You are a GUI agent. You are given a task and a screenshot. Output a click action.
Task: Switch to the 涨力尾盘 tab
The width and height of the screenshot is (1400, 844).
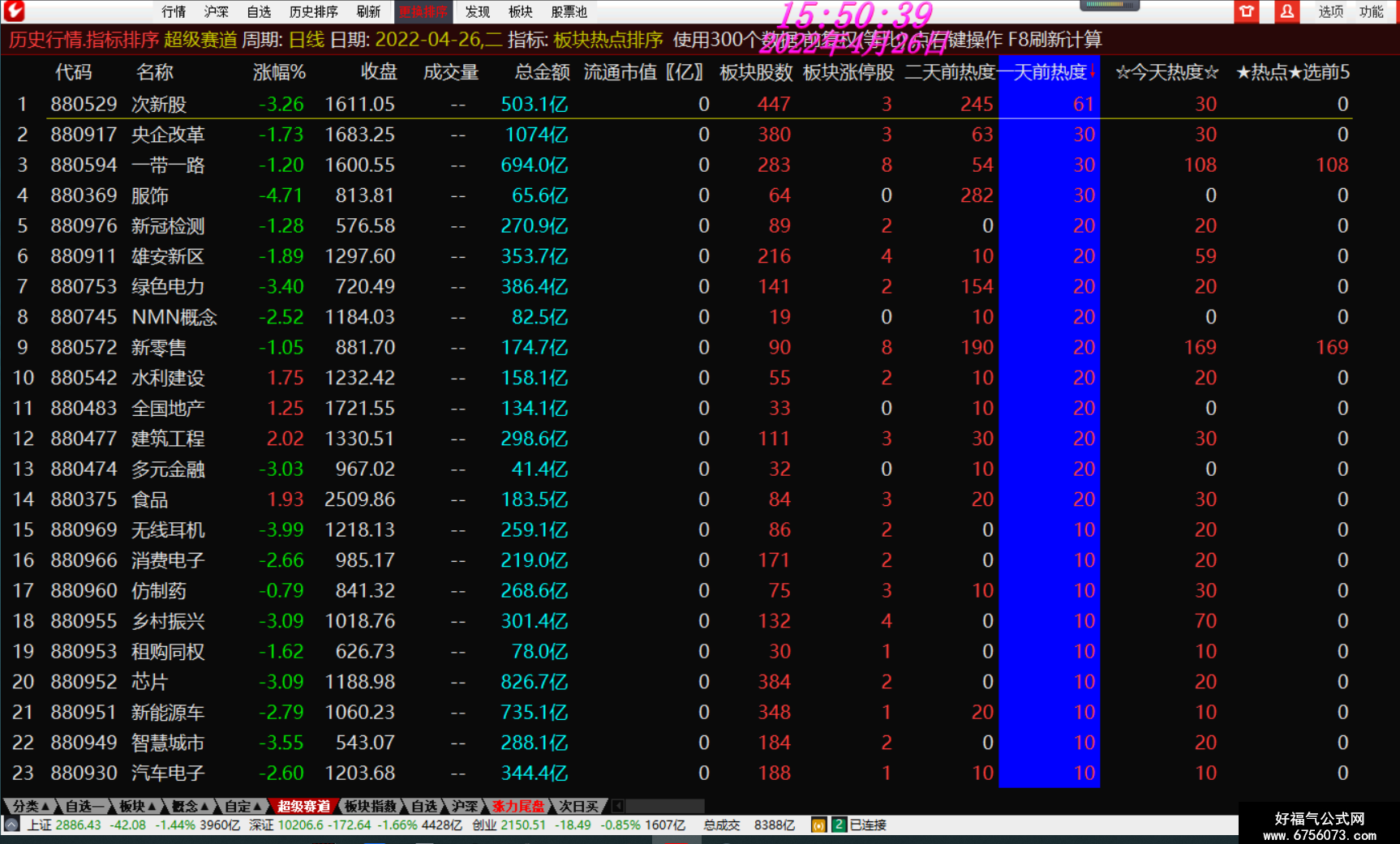click(517, 806)
